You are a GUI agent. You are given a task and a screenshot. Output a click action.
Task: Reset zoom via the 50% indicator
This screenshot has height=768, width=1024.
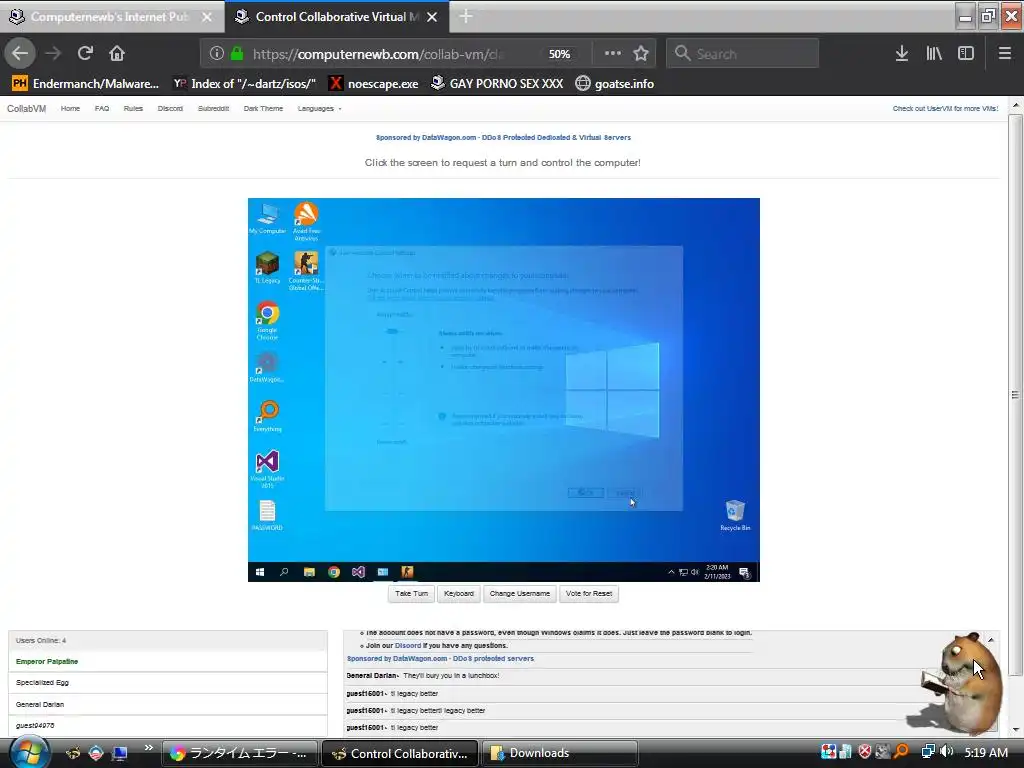point(559,54)
